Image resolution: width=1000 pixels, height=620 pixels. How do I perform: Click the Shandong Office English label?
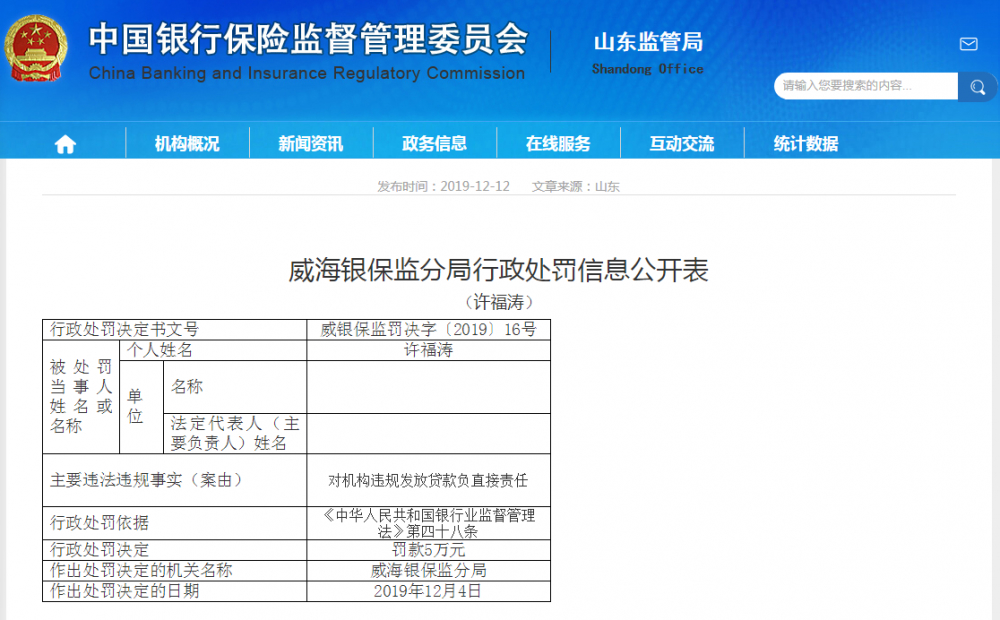click(648, 69)
